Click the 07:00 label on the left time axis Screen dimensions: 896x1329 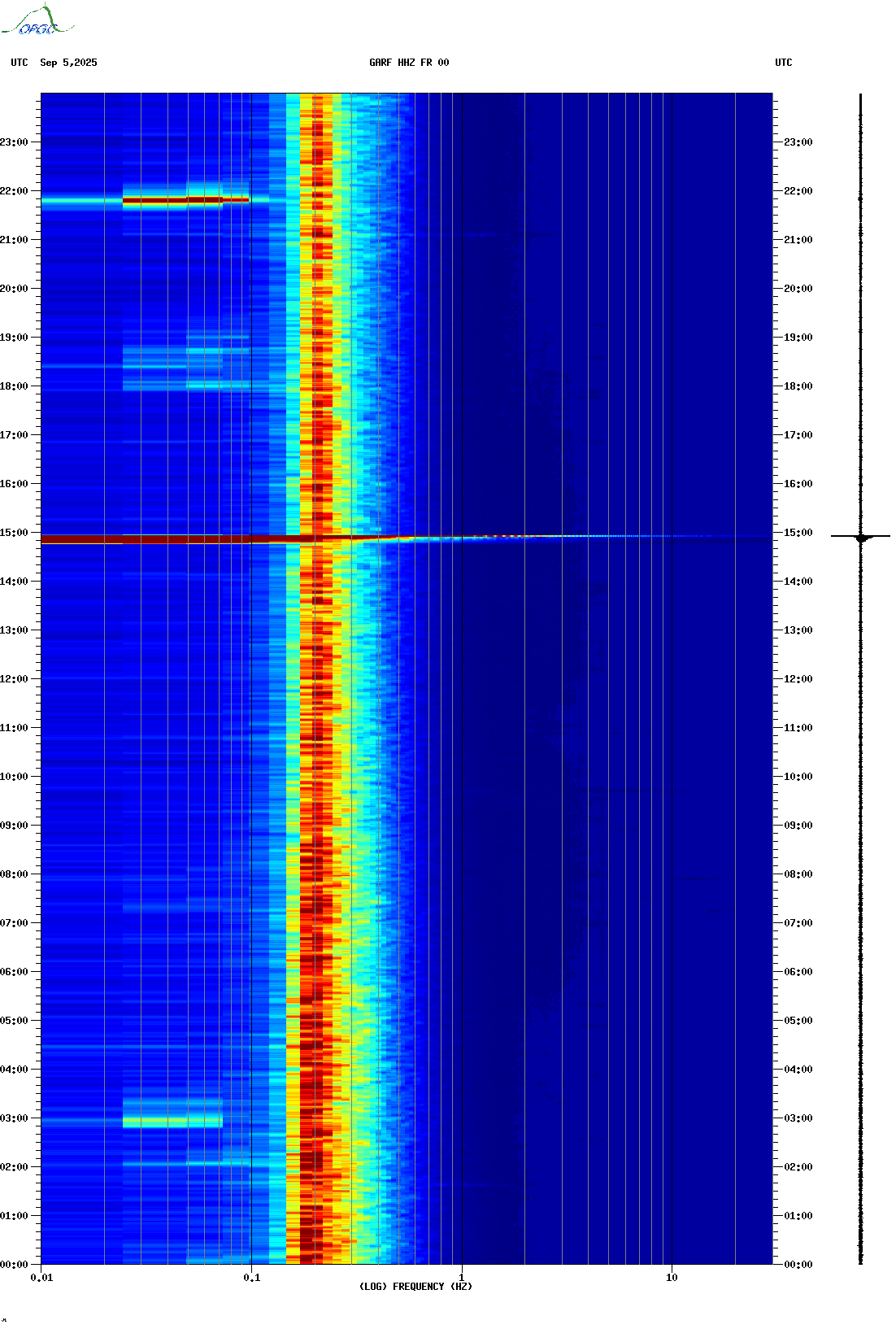click(x=14, y=923)
